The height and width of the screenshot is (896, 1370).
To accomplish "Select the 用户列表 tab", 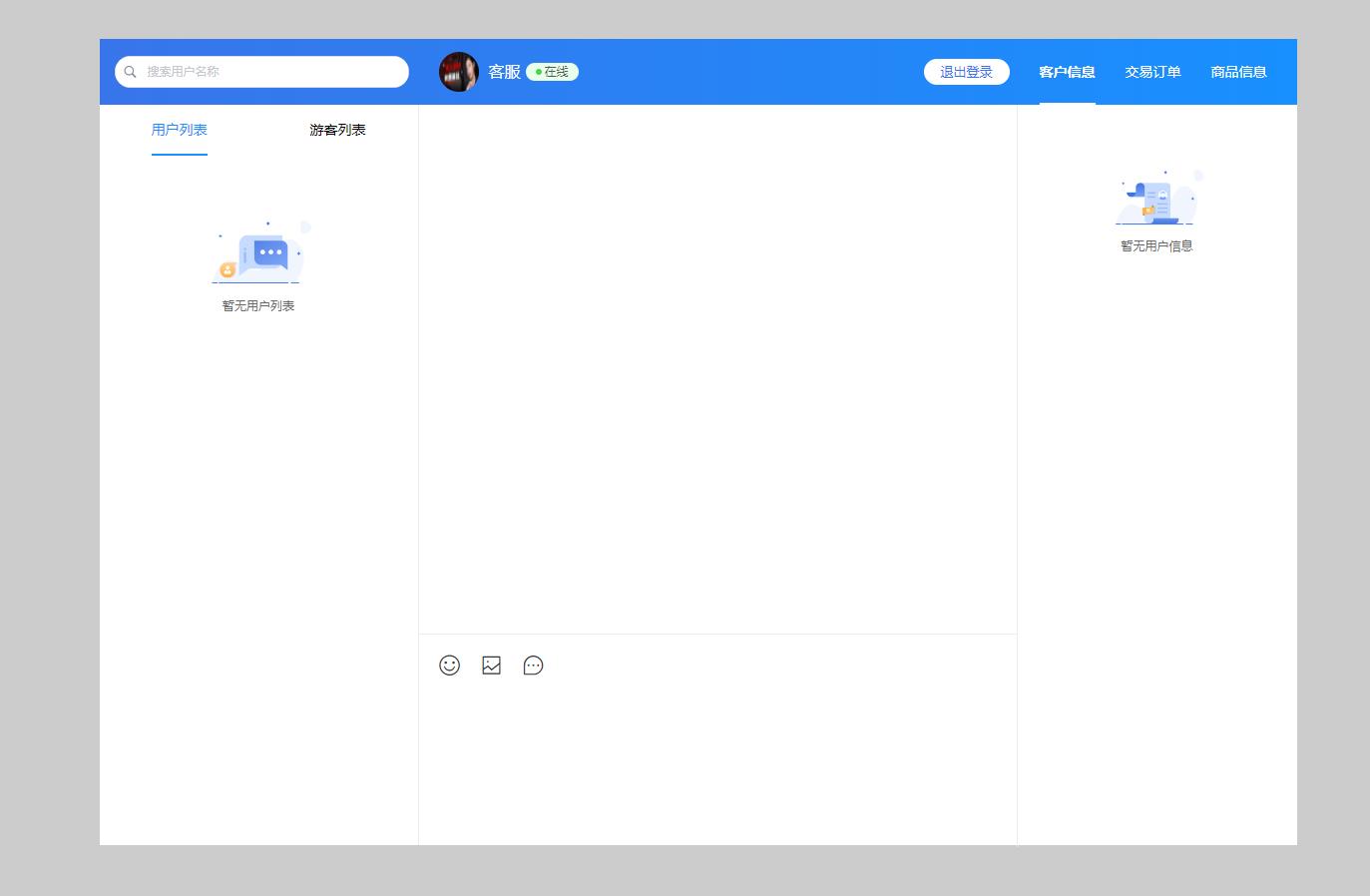I will pos(180,130).
